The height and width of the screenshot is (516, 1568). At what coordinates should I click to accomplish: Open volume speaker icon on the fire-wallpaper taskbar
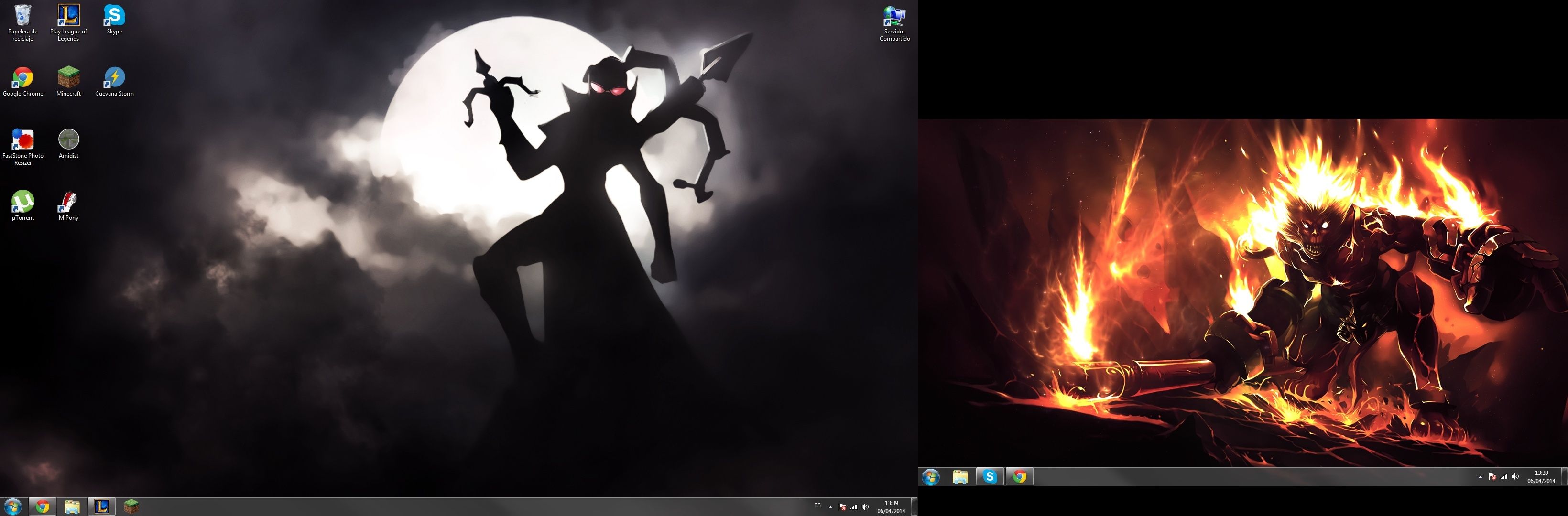pos(1515,477)
